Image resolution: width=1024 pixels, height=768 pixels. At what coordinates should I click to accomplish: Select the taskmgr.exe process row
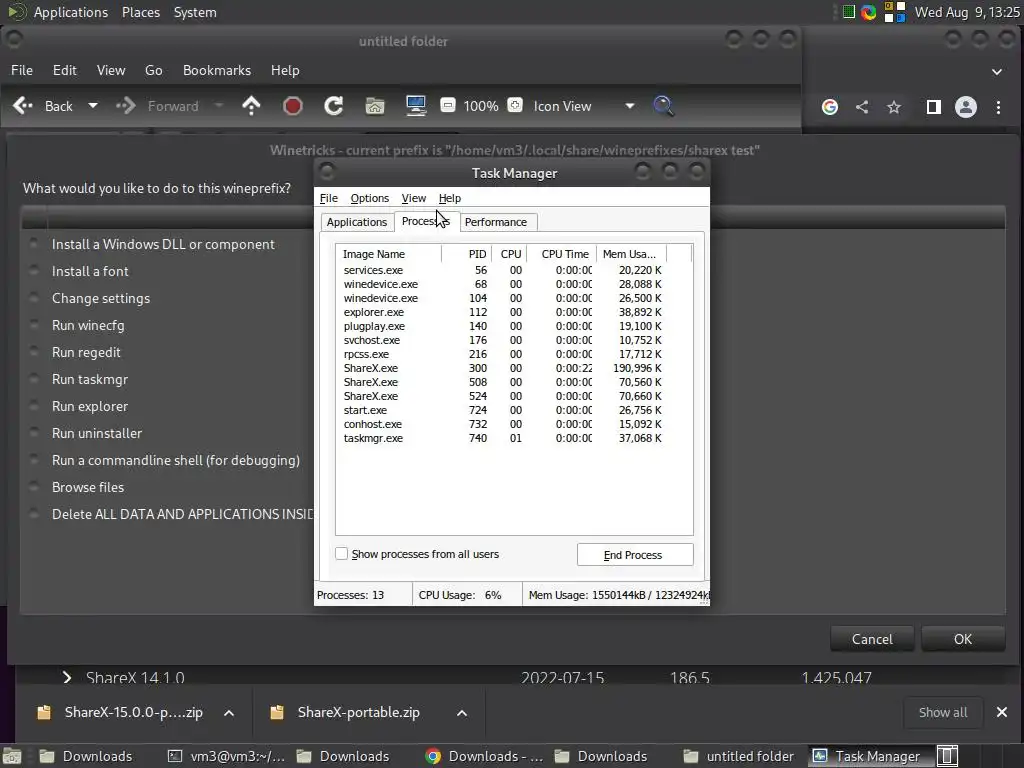pos(503,438)
